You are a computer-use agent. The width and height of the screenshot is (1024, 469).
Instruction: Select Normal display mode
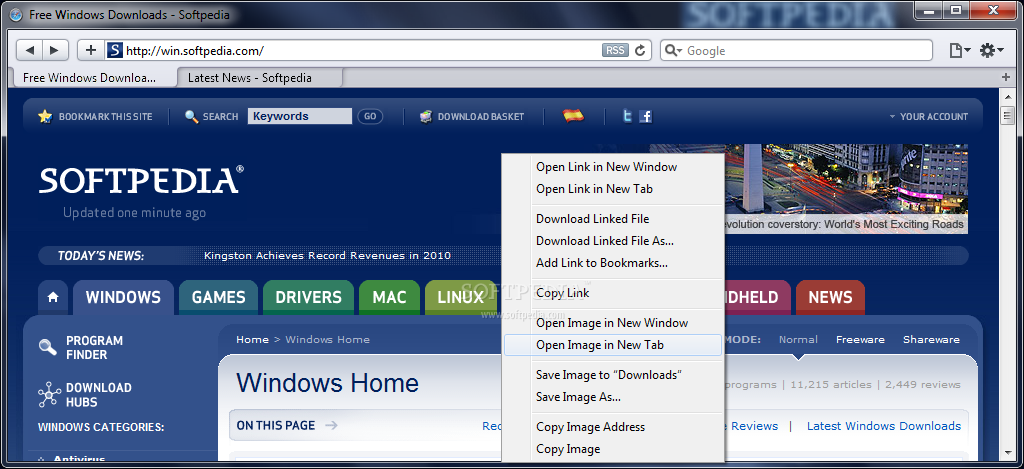pos(798,339)
